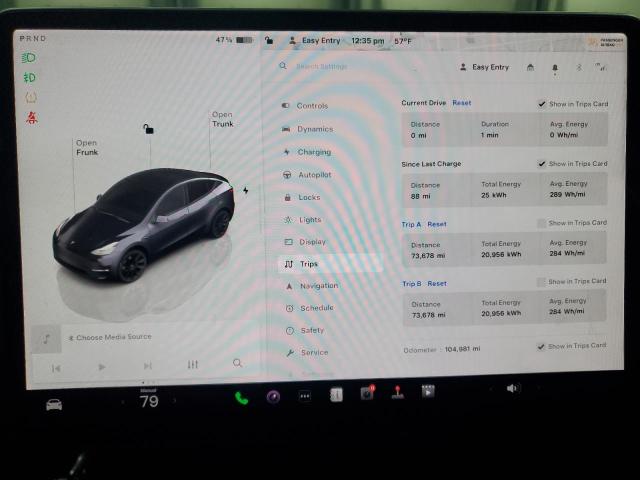Increase temperature with right arrow

[x=175, y=401]
